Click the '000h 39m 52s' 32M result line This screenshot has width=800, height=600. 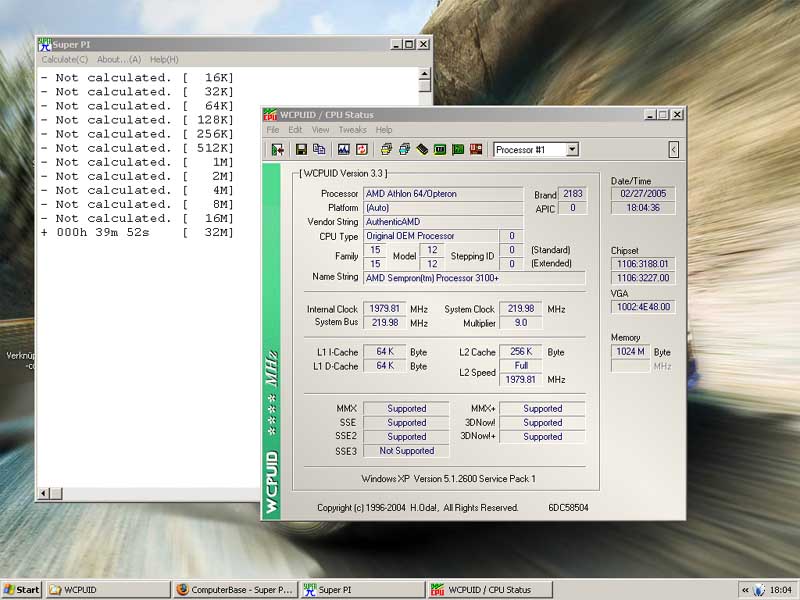click(137, 233)
